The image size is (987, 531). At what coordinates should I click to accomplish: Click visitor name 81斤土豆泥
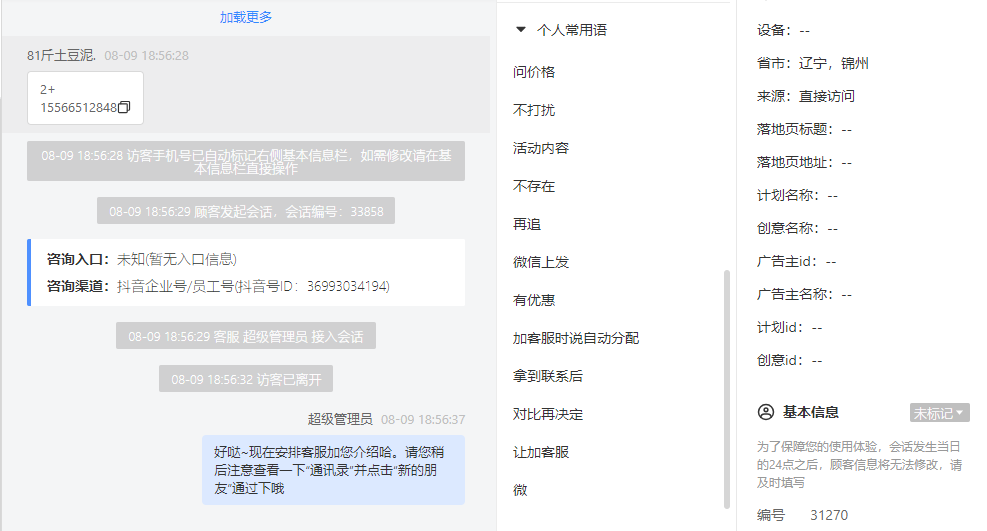[x=60, y=55]
